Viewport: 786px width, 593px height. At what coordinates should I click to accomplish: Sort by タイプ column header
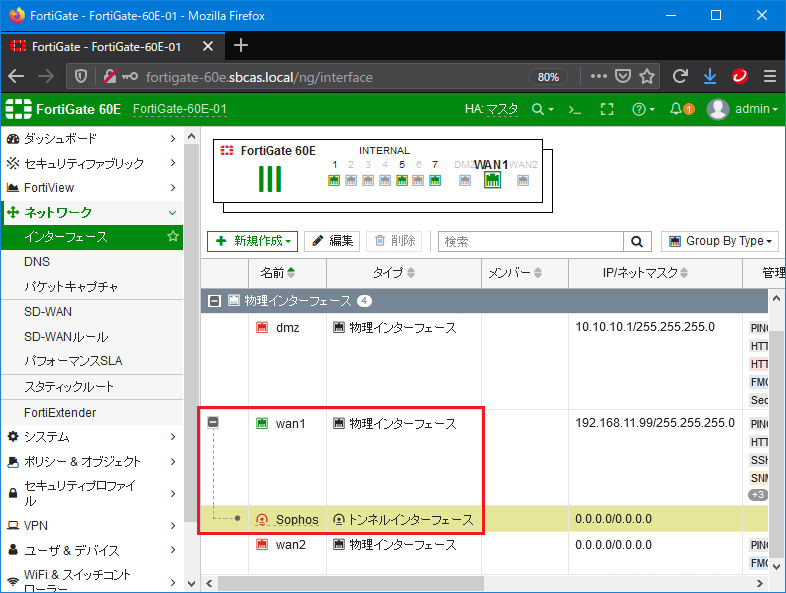(394, 273)
